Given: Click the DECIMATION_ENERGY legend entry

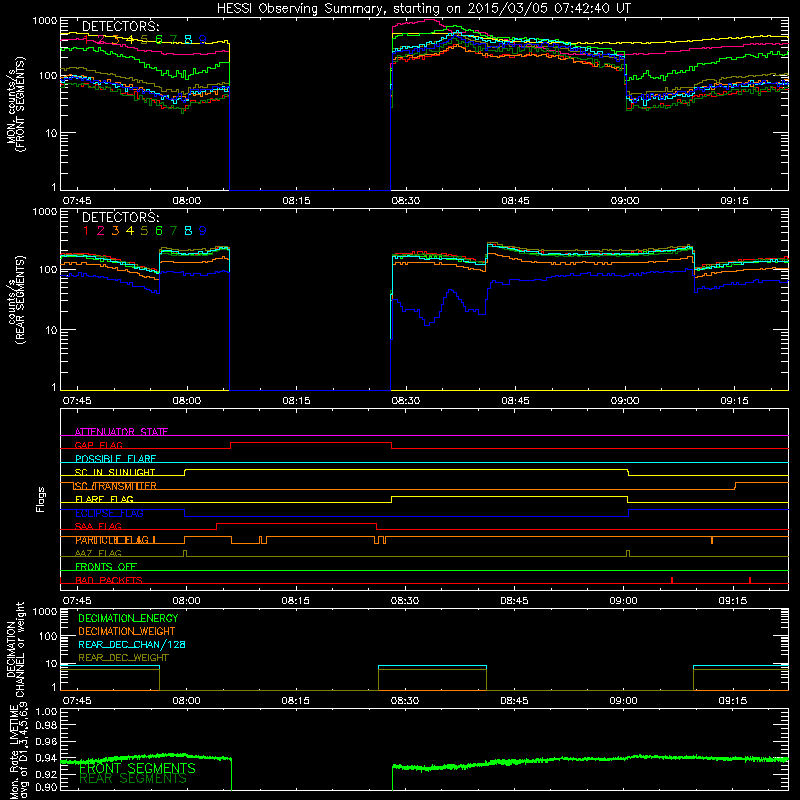Looking at the screenshot, I should point(128,618).
